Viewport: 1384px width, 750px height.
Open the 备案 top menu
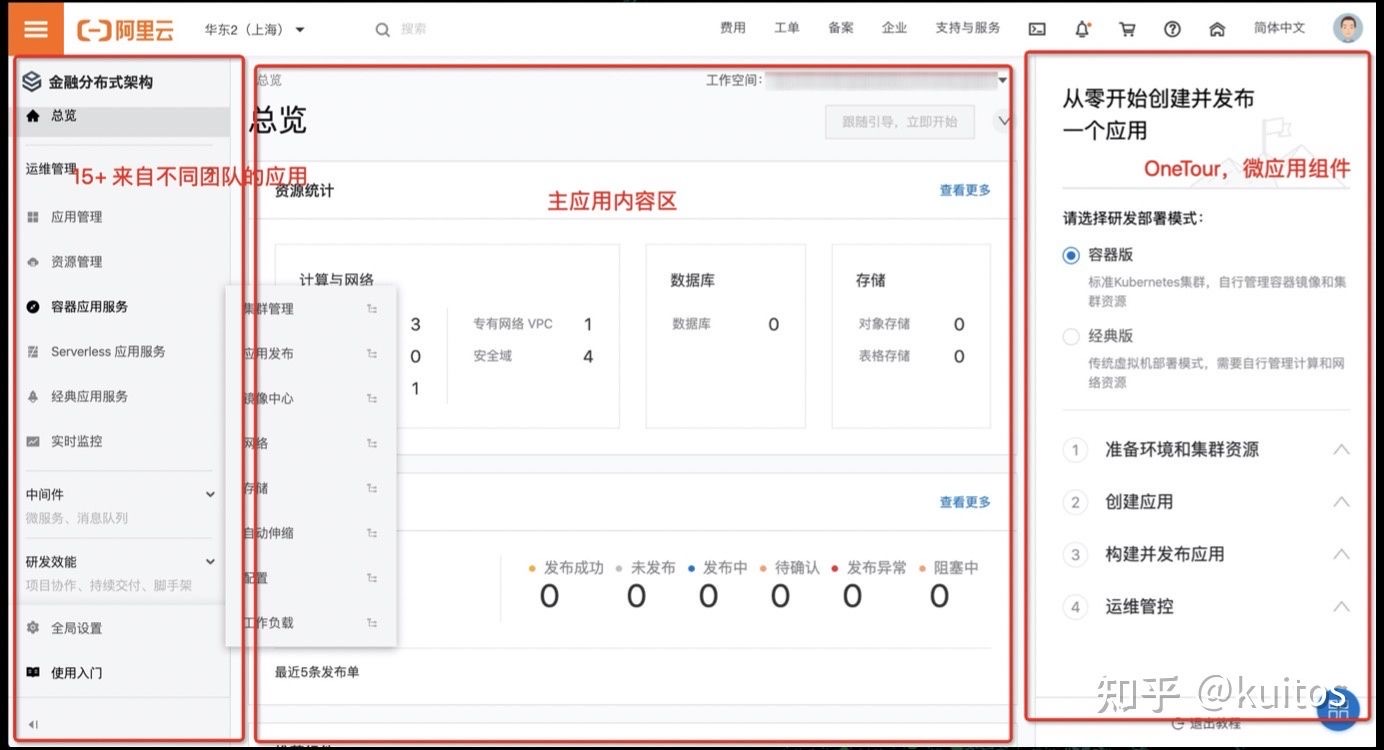point(841,28)
